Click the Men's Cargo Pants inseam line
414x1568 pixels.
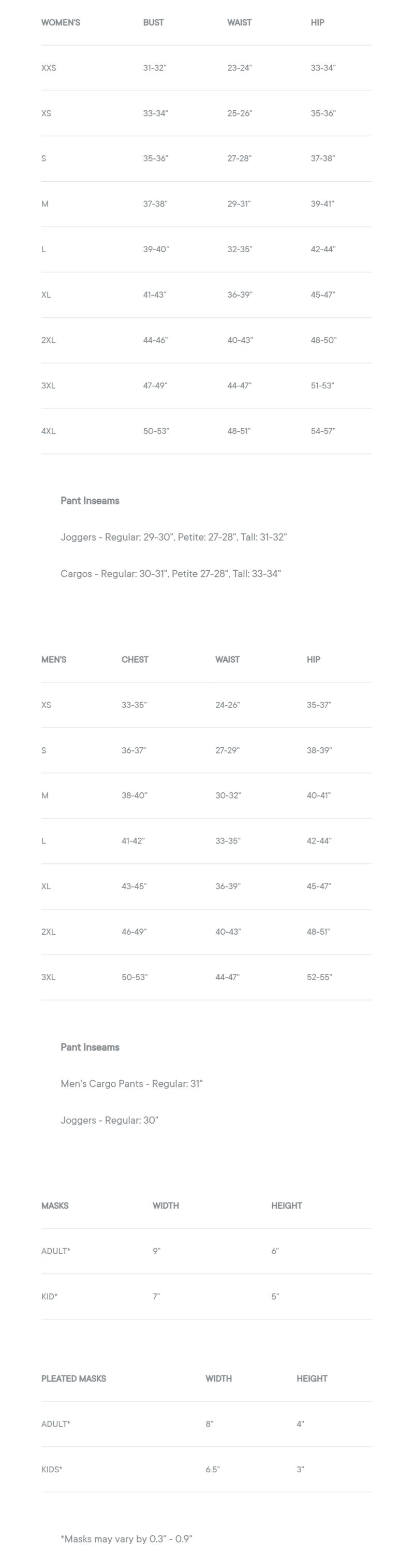click(x=131, y=1084)
